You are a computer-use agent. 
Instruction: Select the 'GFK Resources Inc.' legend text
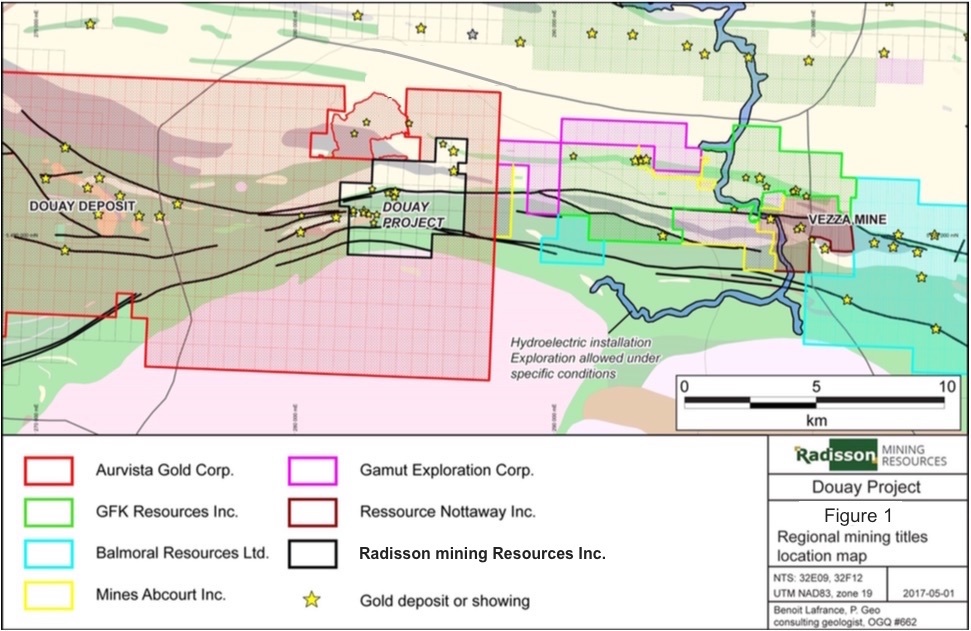pyautogui.click(x=167, y=512)
